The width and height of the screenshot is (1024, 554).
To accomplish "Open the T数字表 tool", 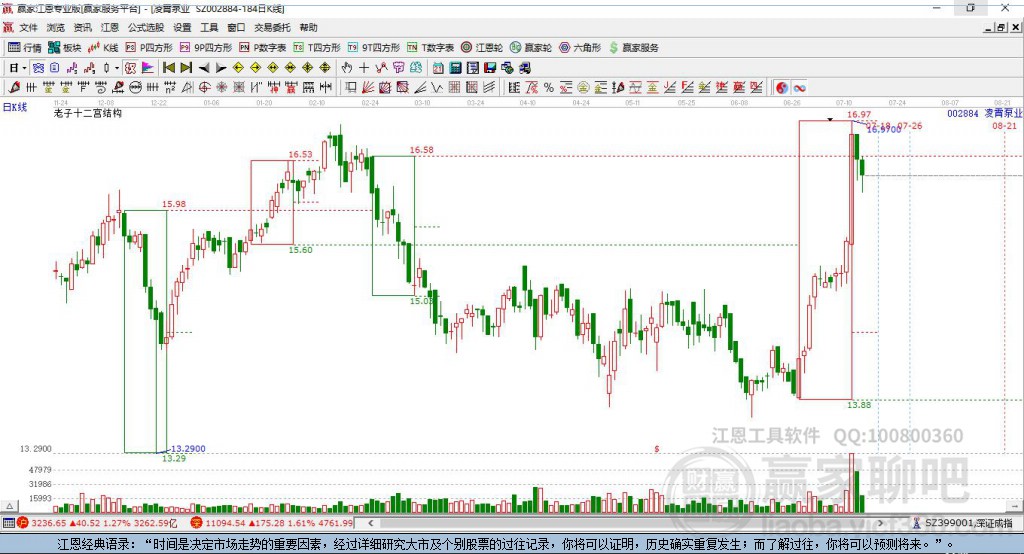I will point(430,48).
